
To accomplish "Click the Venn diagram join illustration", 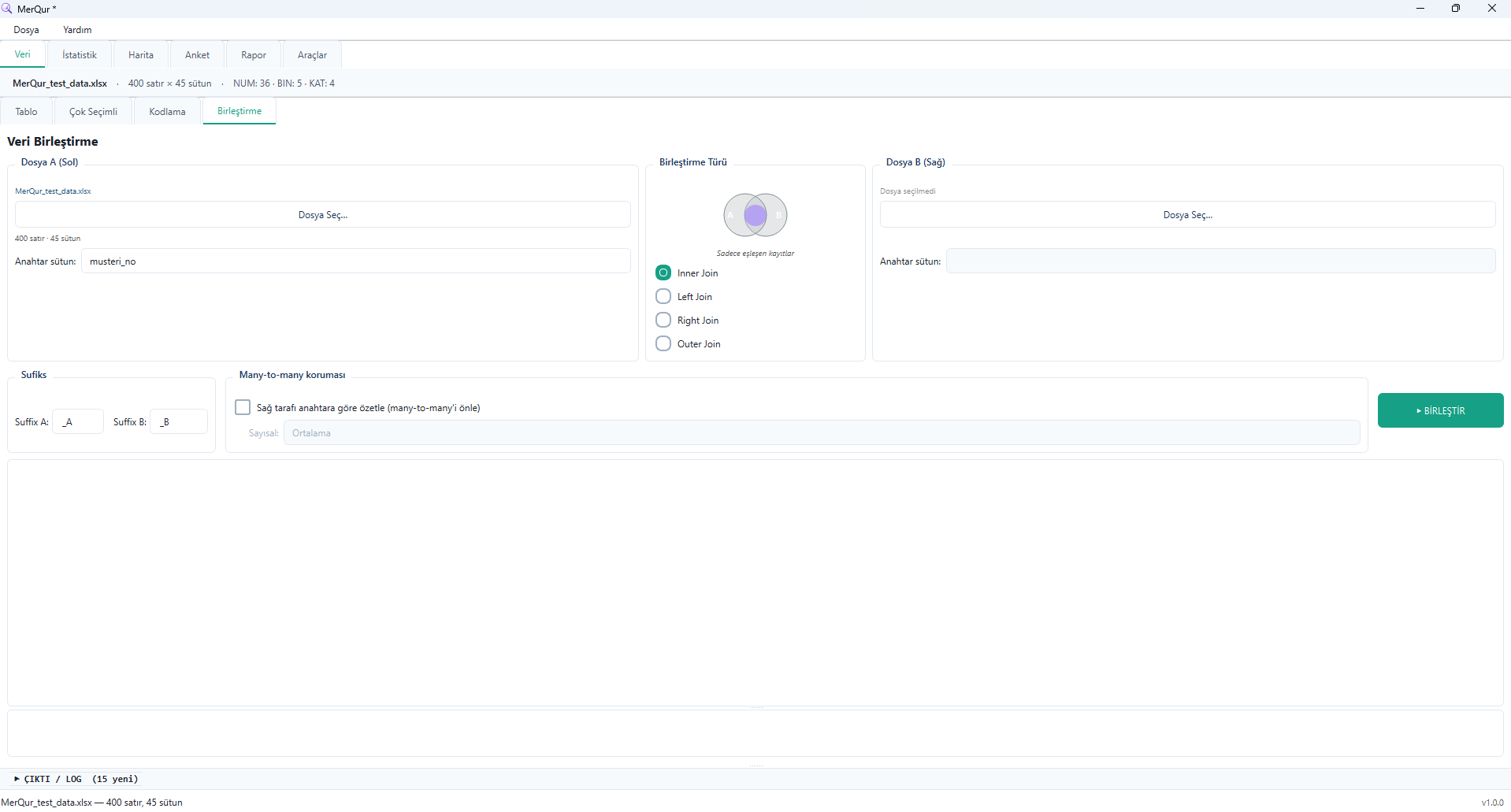I will coord(755,215).
